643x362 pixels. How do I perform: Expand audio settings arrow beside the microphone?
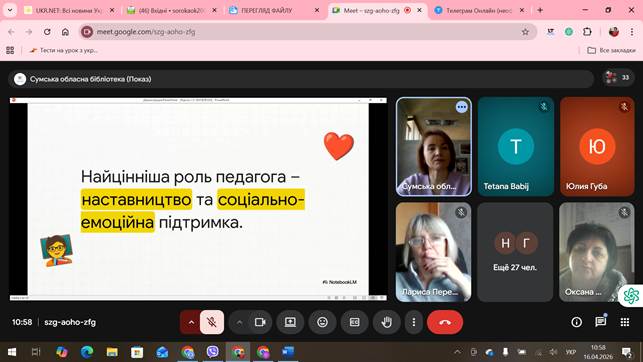pos(191,322)
